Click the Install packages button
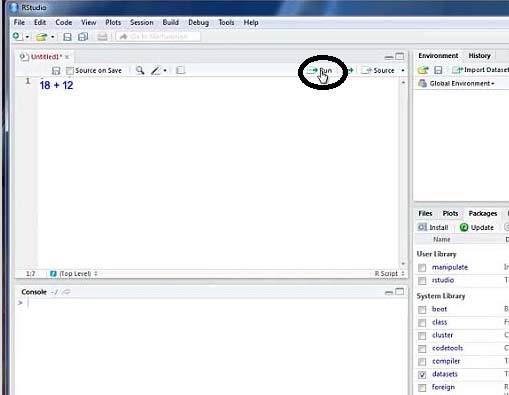This screenshot has height=395, width=509. tap(433, 227)
